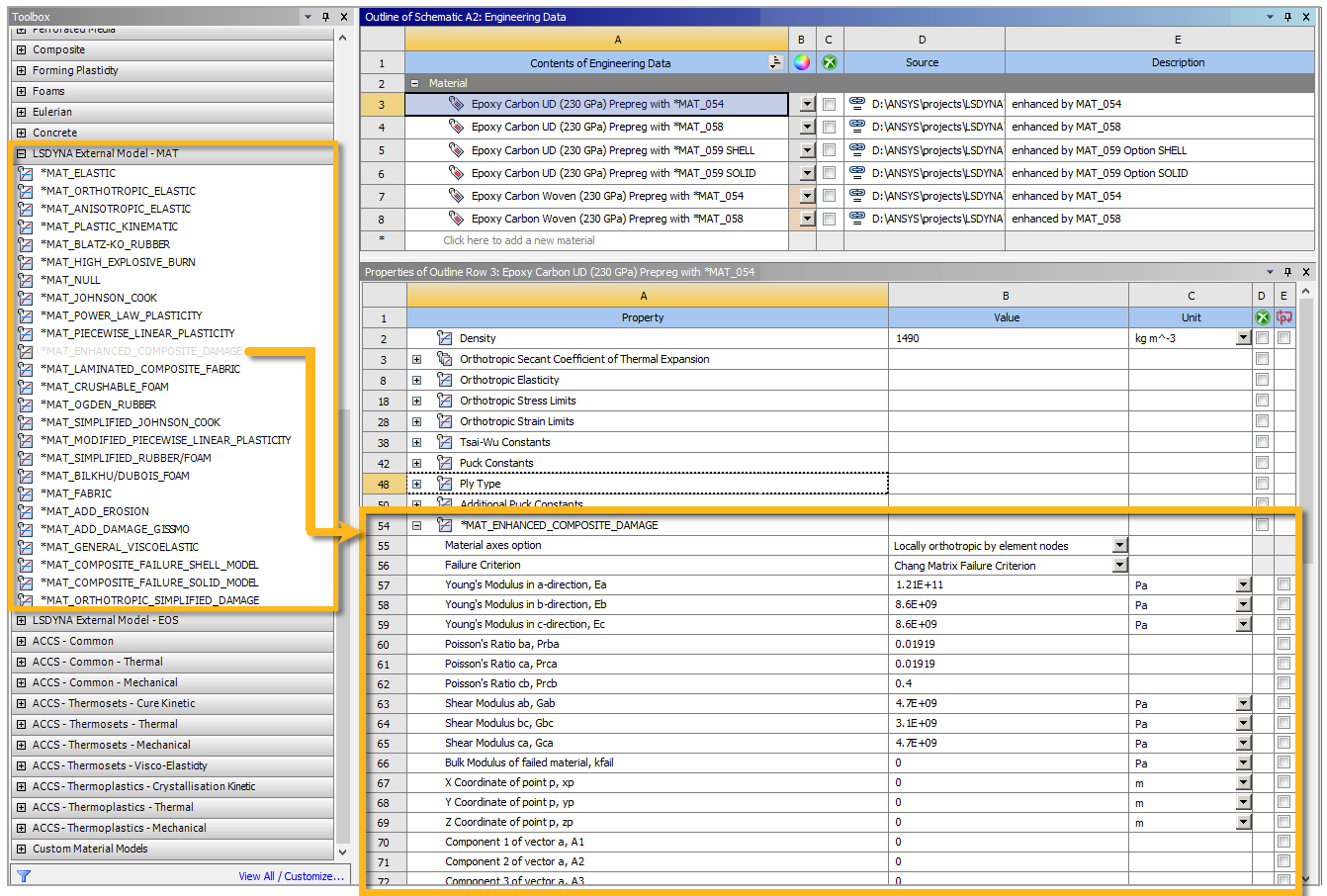Open the Outline panel options menu arrow
1327x896 pixels.
(x=1270, y=16)
